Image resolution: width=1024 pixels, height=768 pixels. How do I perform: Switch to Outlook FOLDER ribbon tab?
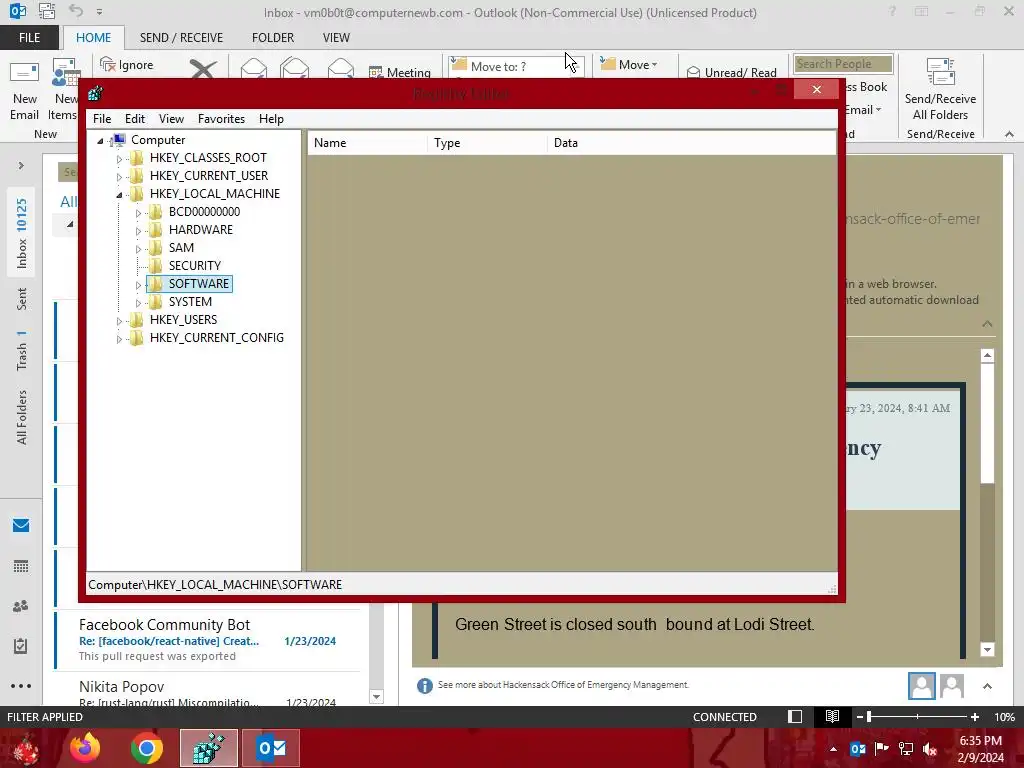pos(272,38)
